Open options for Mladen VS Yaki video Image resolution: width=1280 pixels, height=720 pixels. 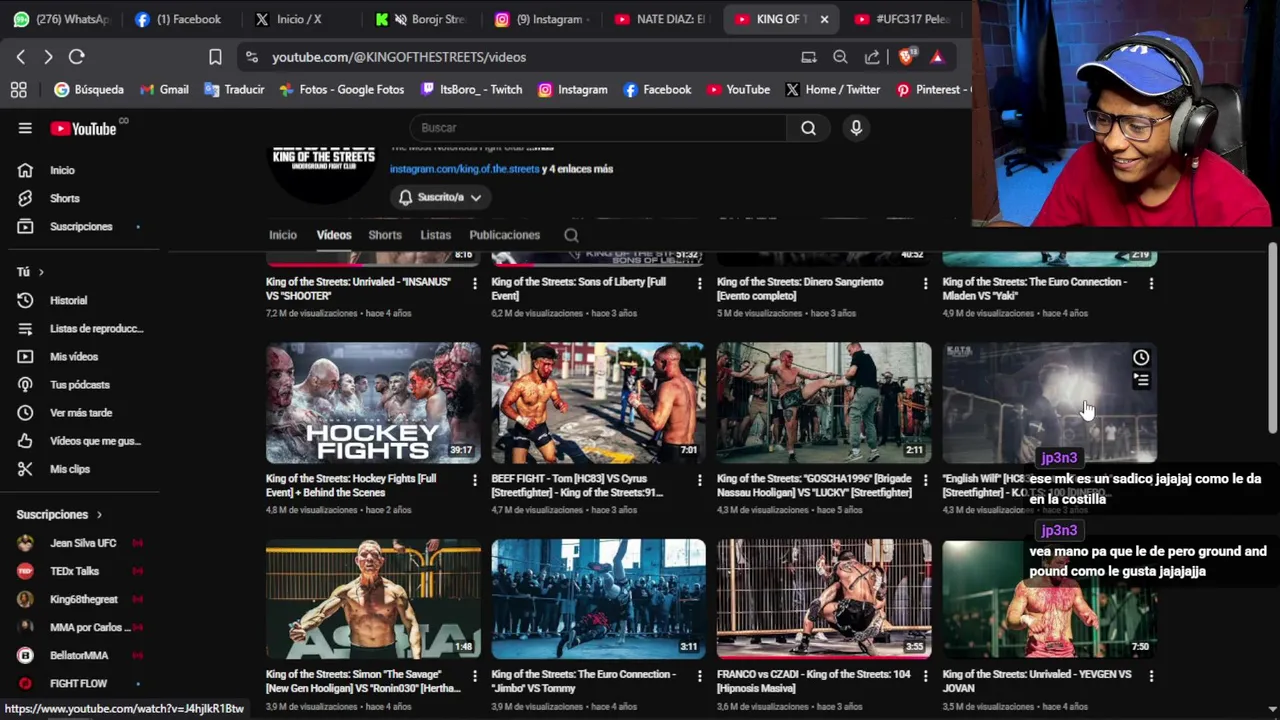(x=1151, y=284)
